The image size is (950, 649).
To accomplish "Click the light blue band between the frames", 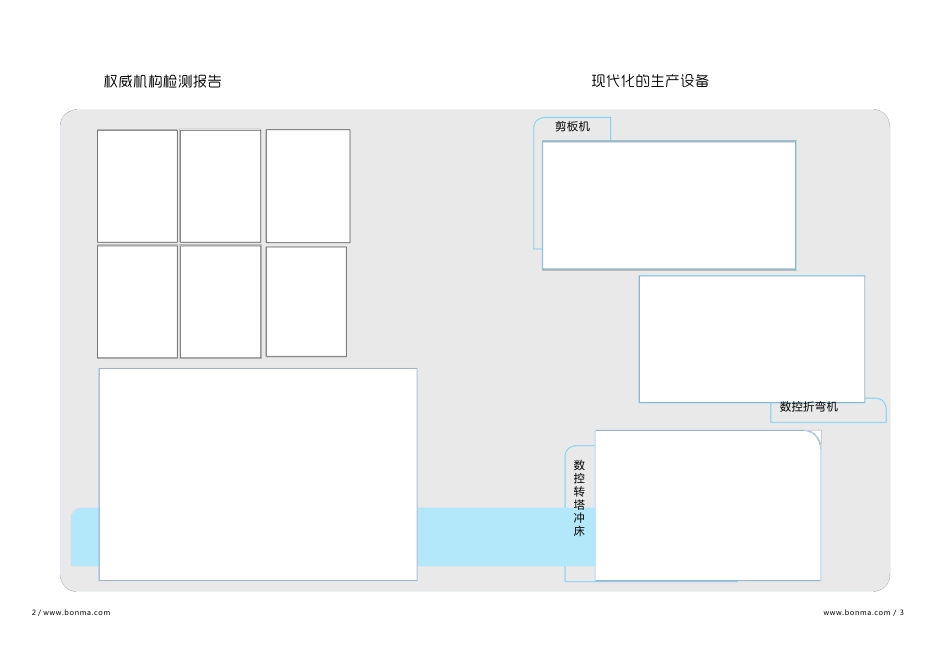I will (x=491, y=537).
